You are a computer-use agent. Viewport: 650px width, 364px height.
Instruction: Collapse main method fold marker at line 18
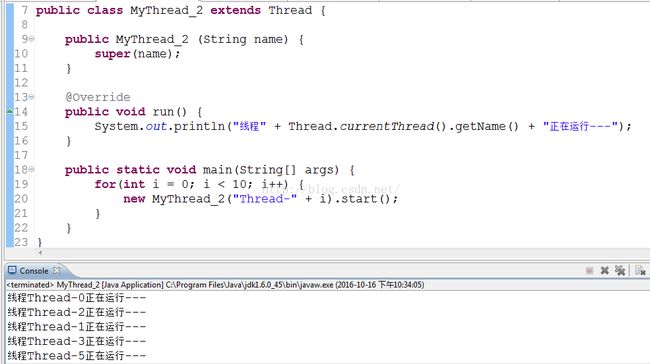point(32,170)
